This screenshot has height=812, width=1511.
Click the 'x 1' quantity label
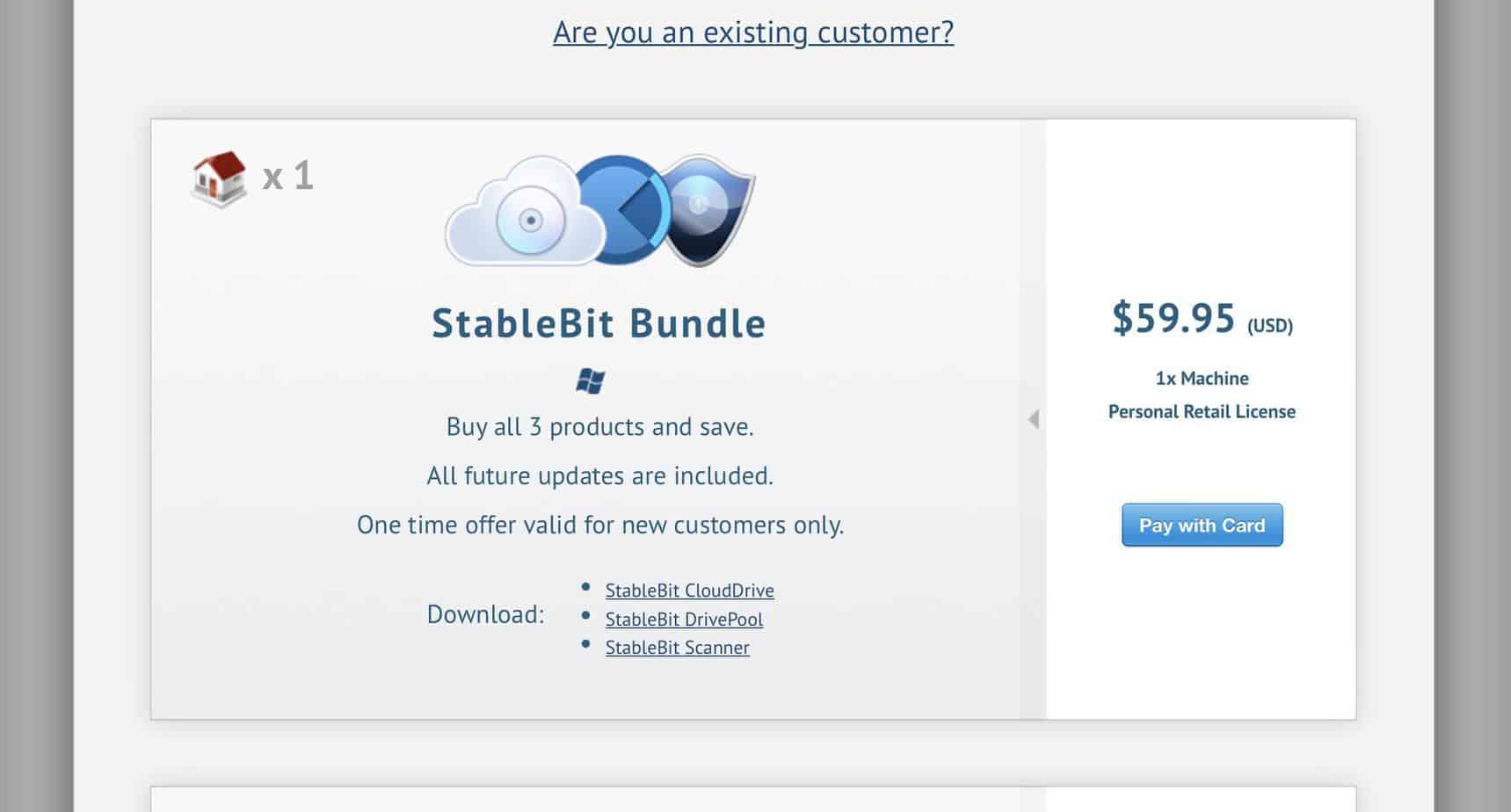[287, 176]
